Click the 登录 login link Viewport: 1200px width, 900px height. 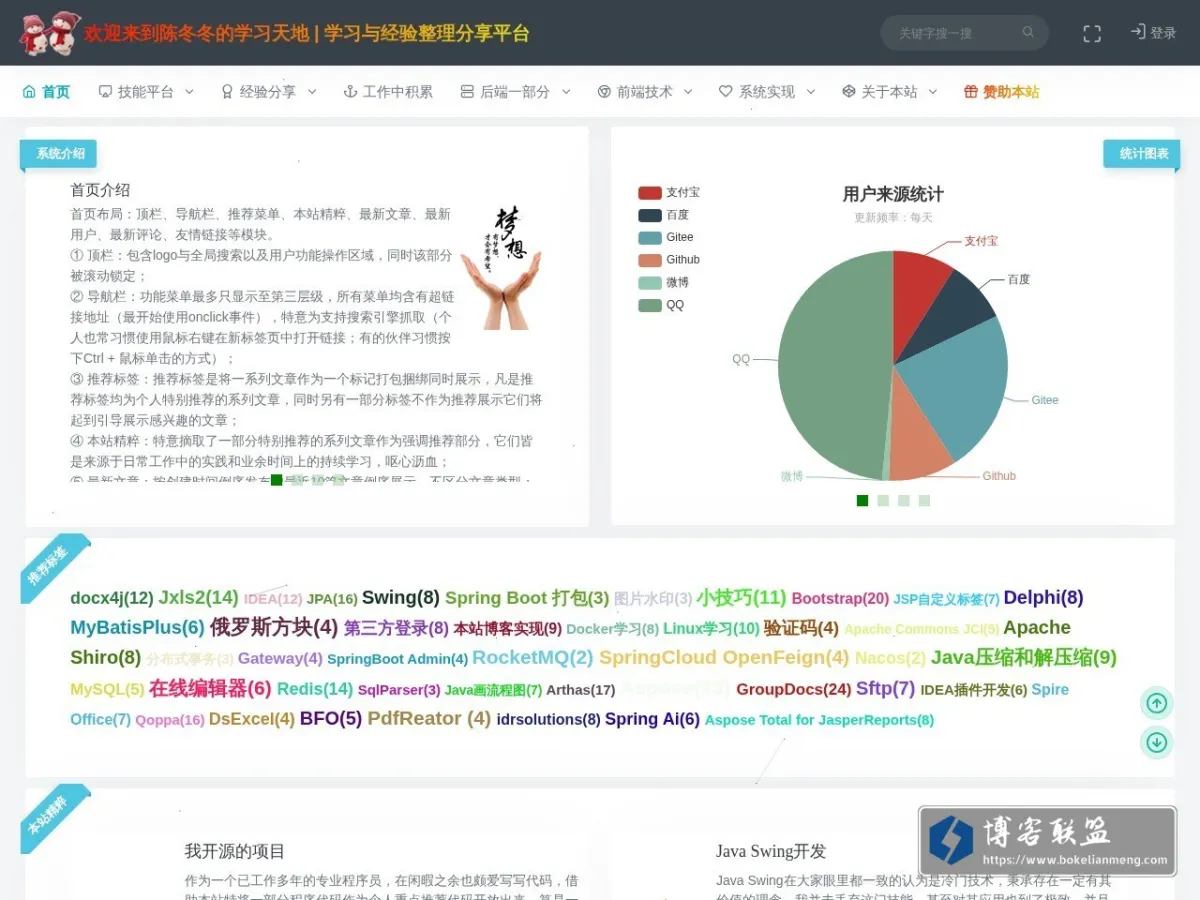point(1153,32)
